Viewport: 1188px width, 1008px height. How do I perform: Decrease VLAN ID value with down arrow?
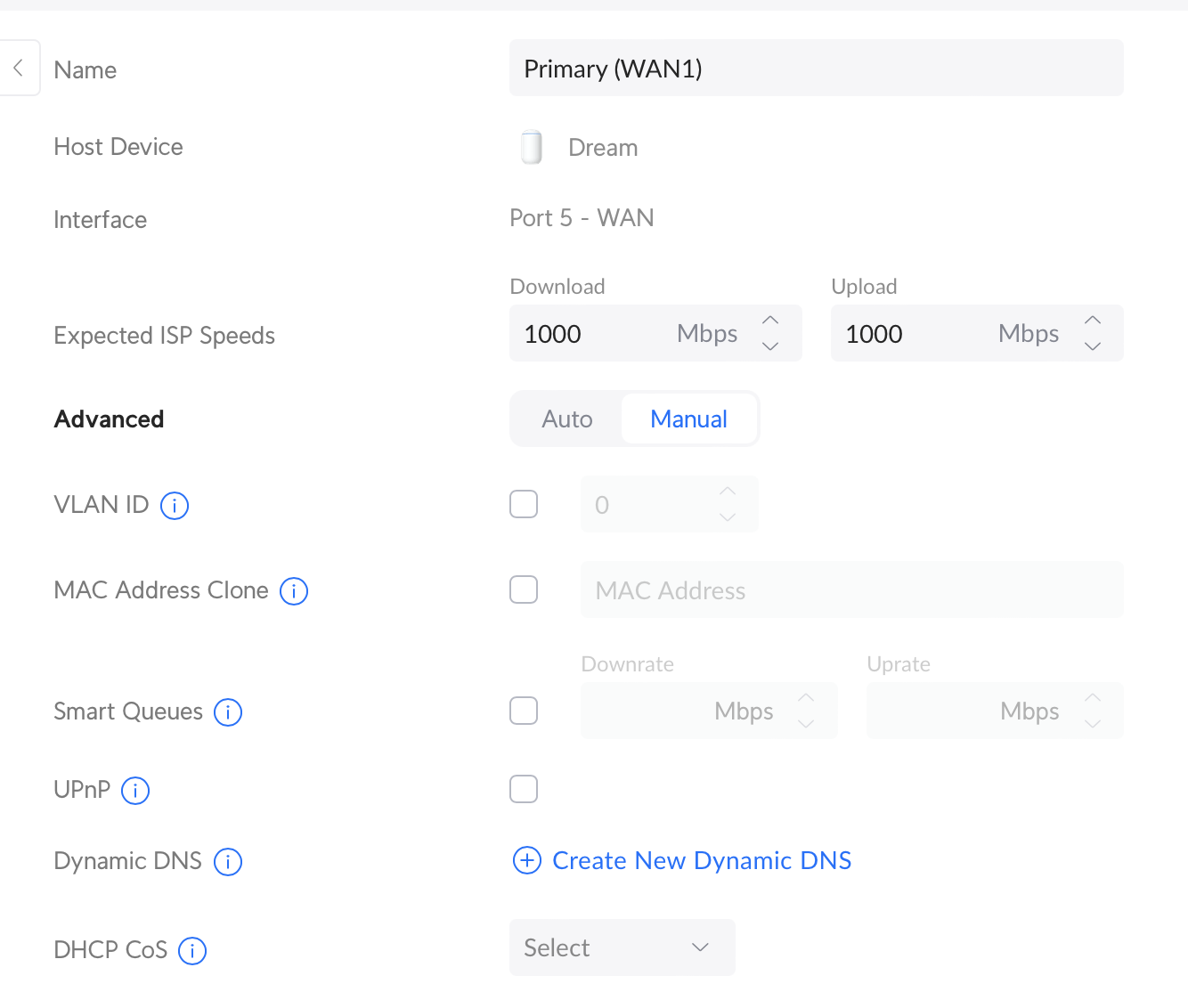pyautogui.click(x=728, y=516)
